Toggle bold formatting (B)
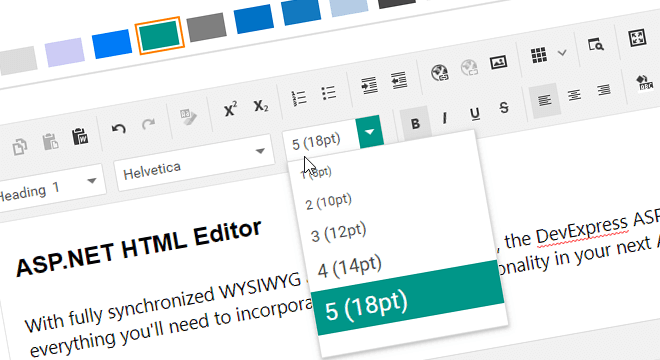Screen dimensions: 660x360 pos(415,123)
